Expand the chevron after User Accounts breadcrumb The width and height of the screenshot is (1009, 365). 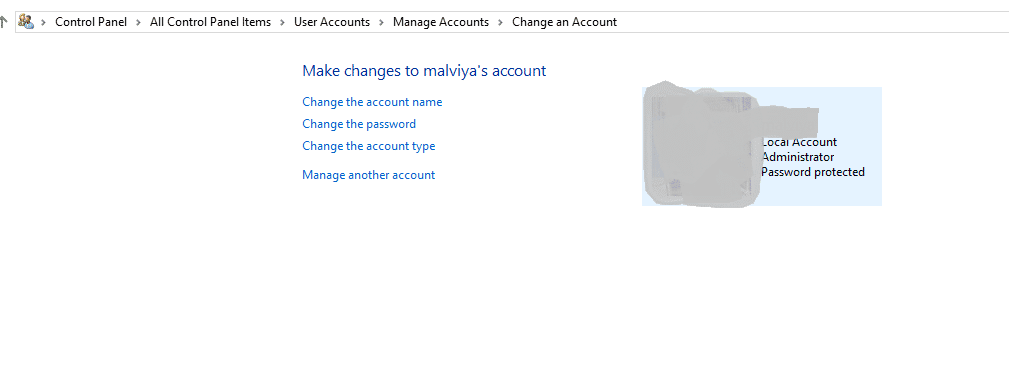coord(381,22)
